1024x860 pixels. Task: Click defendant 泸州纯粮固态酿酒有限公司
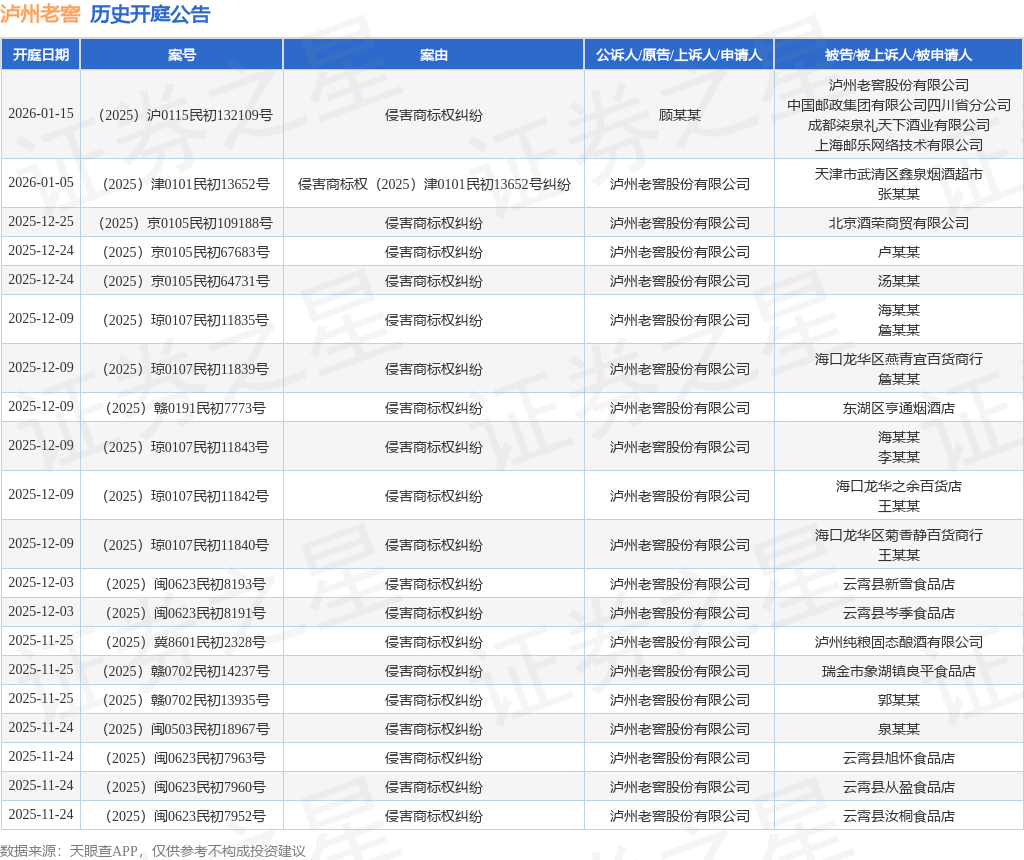coord(899,642)
